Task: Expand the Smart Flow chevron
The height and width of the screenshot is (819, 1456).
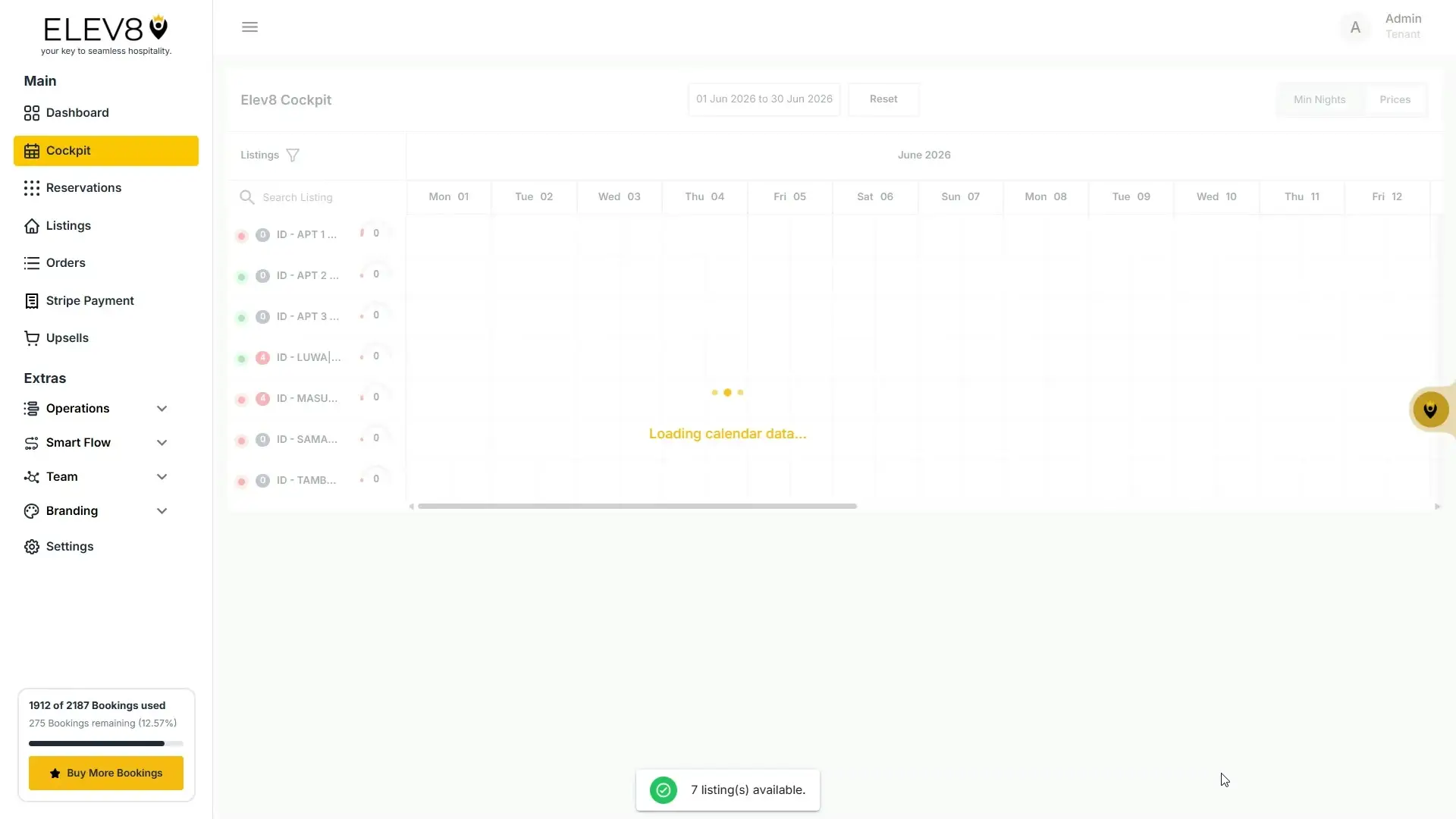Action: coord(162,443)
